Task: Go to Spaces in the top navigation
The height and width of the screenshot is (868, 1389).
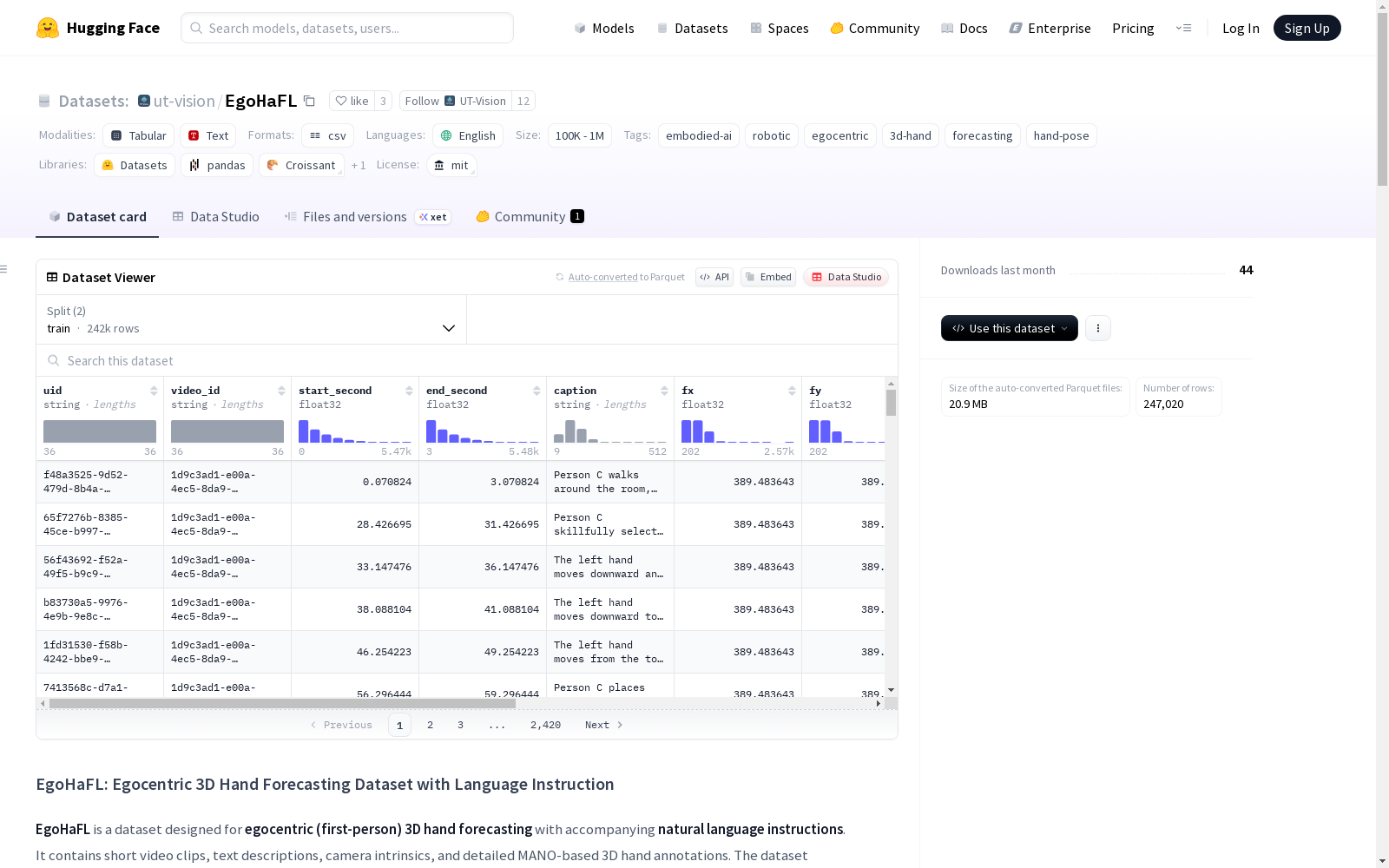Action: coord(780,28)
